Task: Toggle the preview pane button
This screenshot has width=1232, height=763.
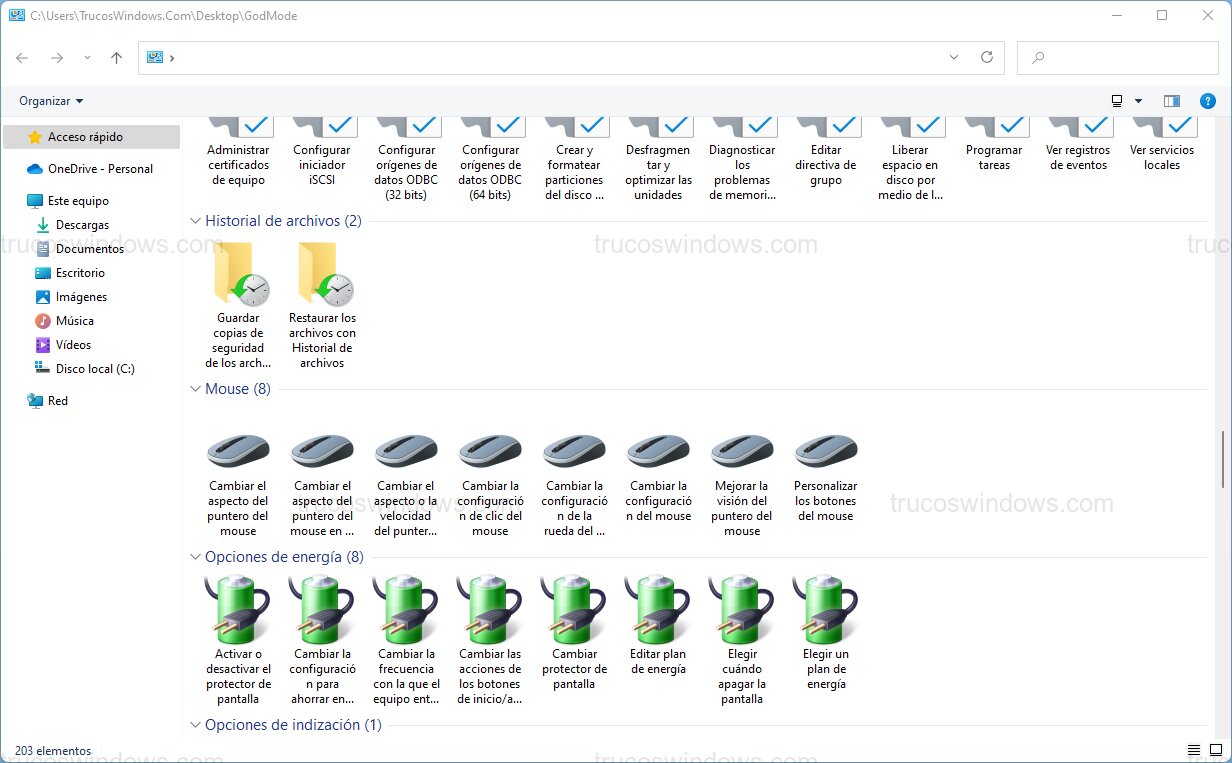Action: coord(1172,101)
